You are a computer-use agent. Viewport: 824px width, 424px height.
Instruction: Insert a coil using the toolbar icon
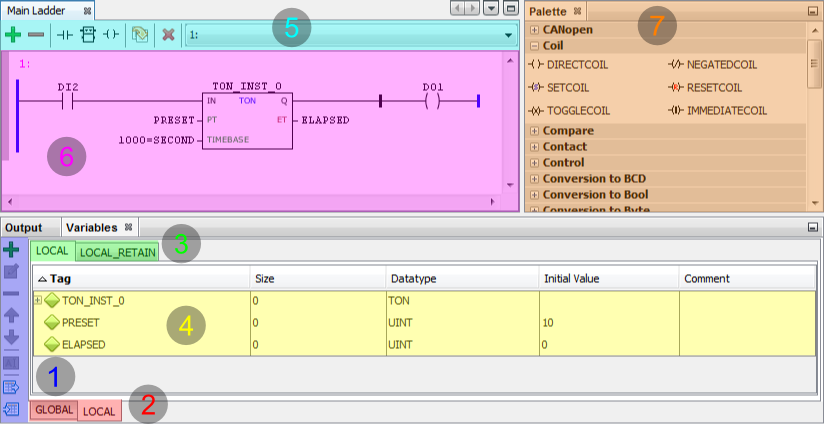pyautogui.click(x=112, y=34)
